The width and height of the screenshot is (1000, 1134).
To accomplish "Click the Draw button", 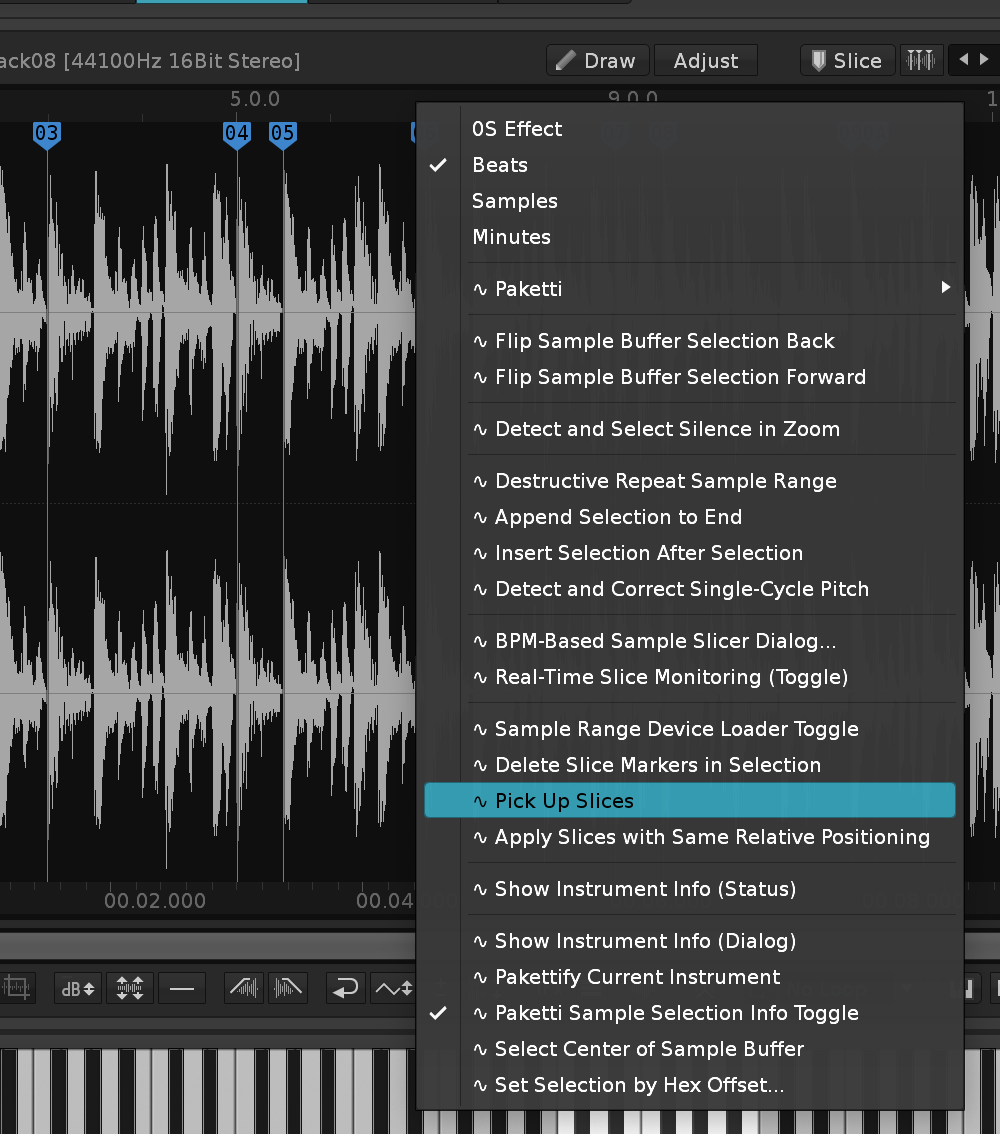I will [x=597, y=61].
